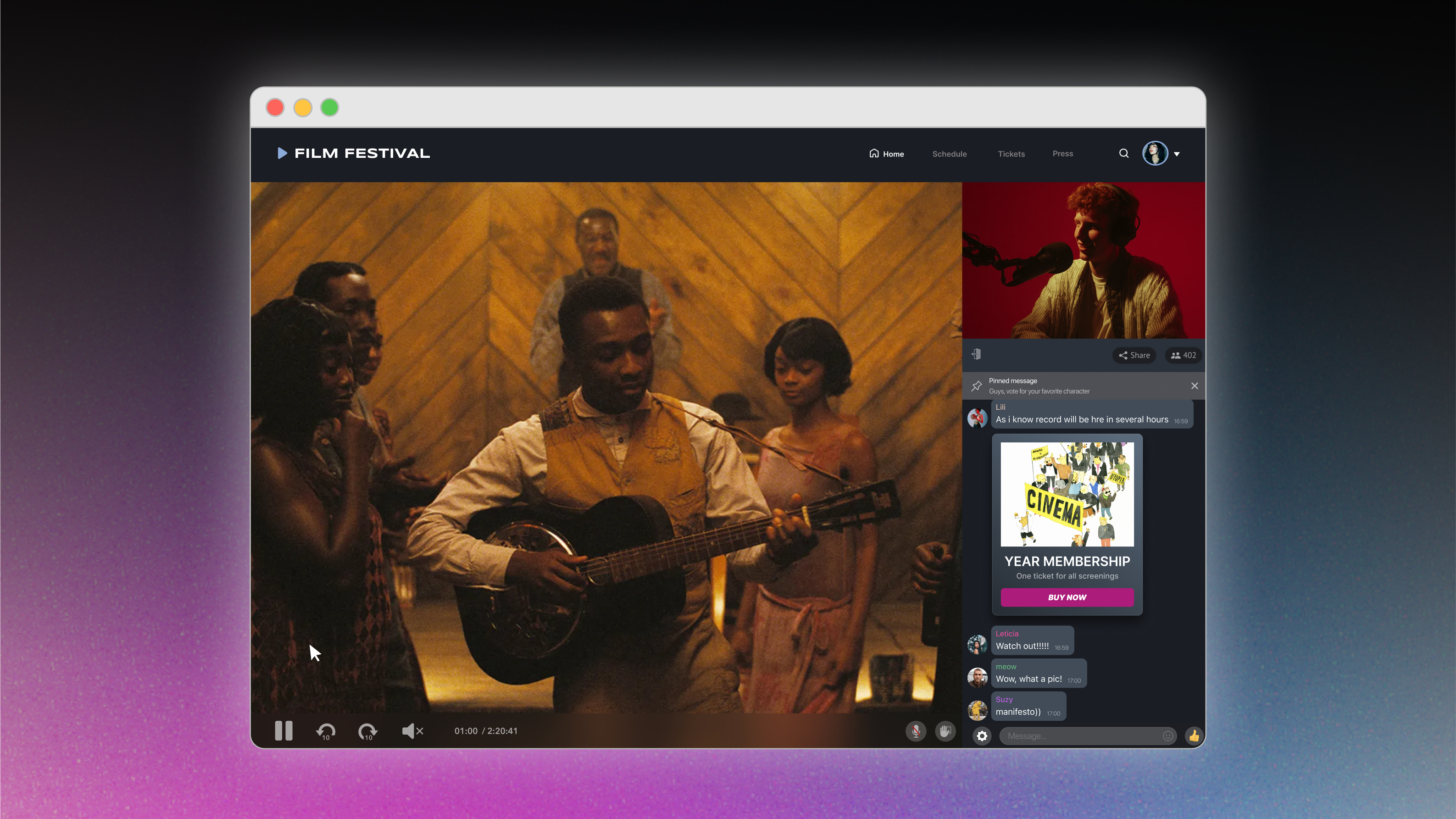Click the host webcam video
1456x819 pixels.
click(1084, 260)
